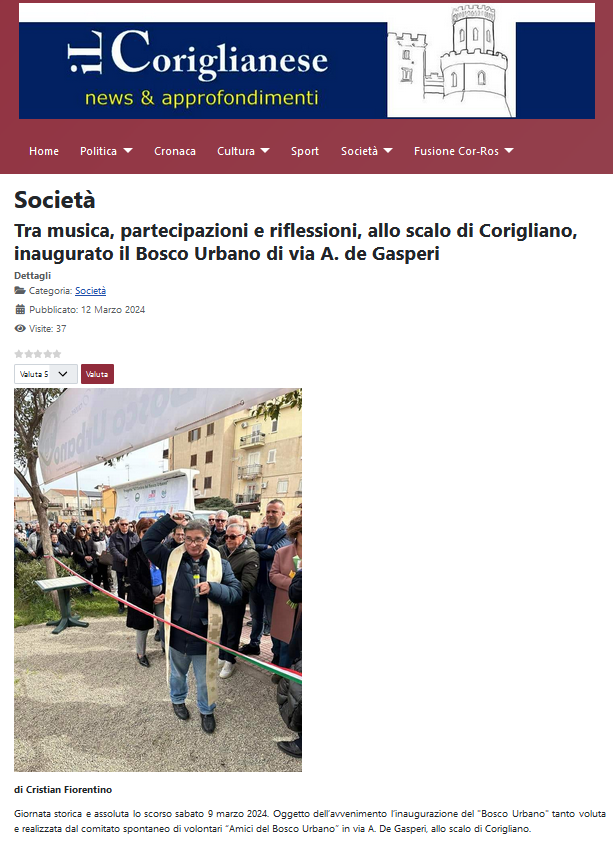
Task: Click the eye icon beside Visite
Action: (20, 328)
